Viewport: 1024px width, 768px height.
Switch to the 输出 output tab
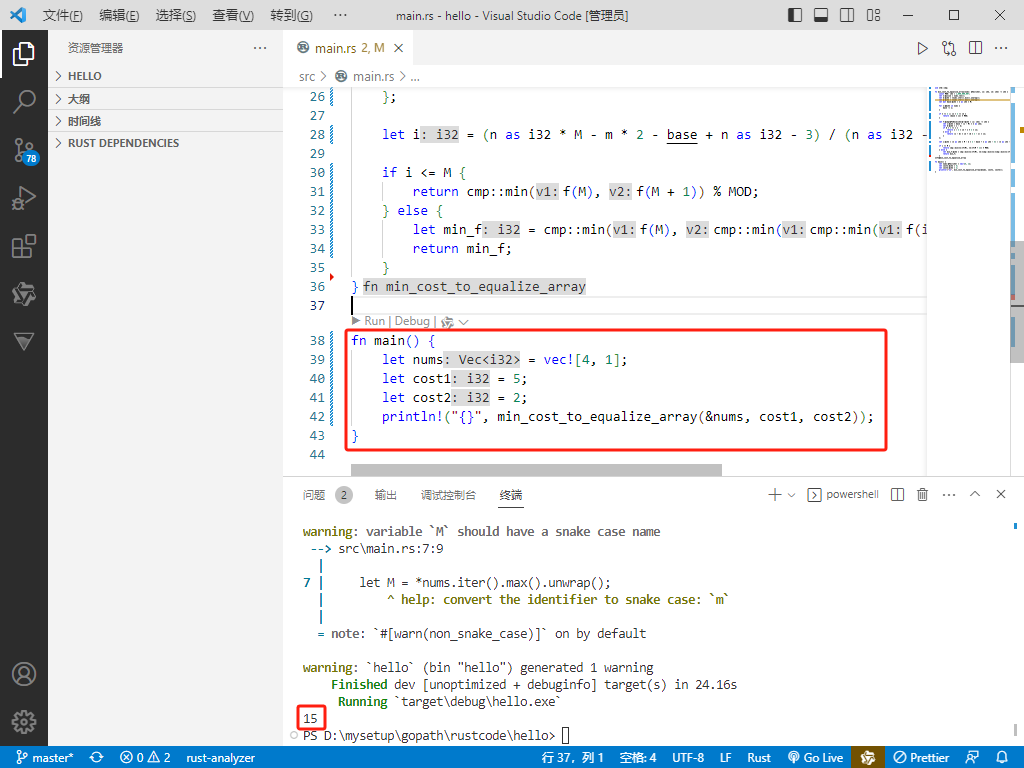(x=385, y=495)
